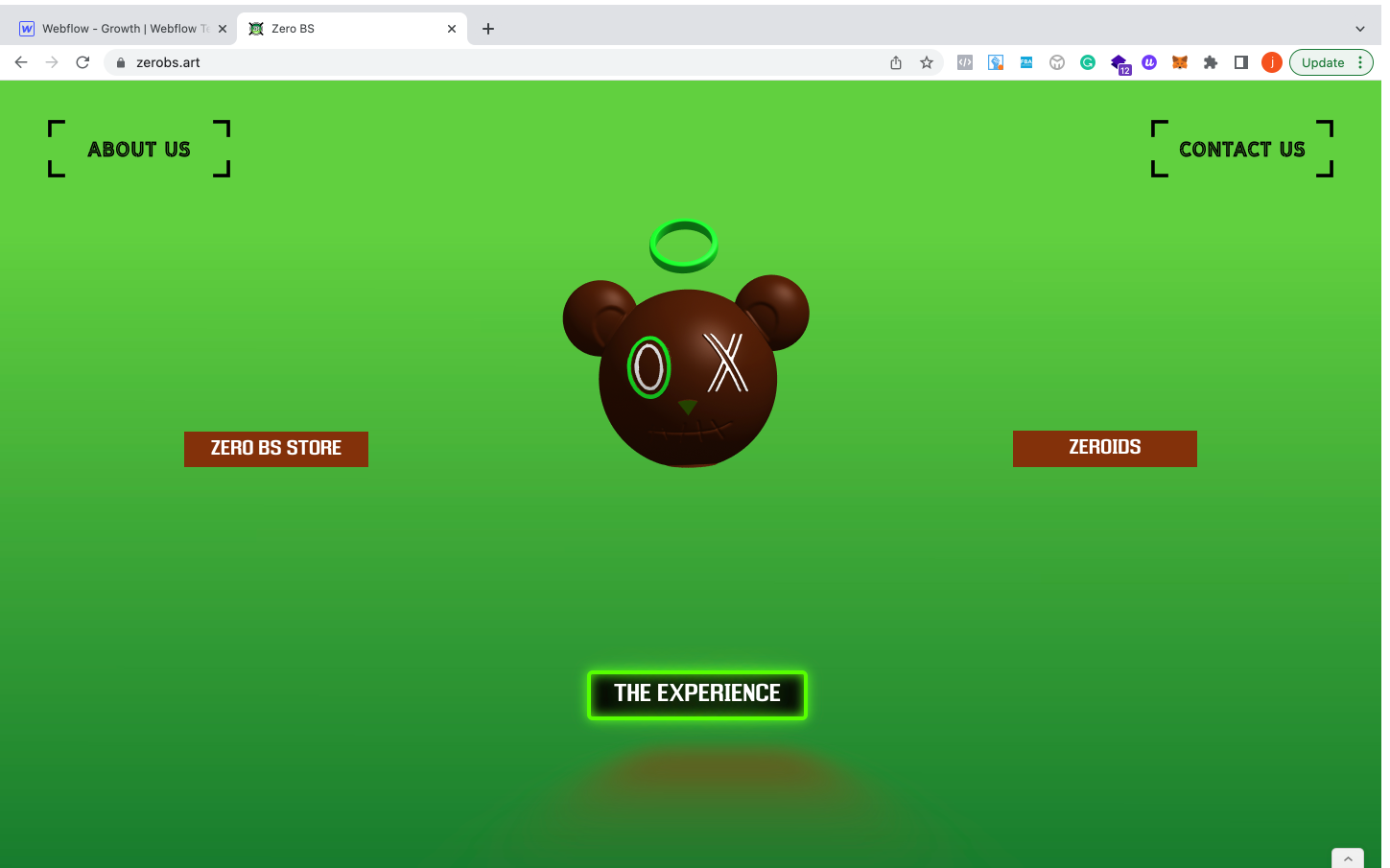Open the ZERO BS STORE button
The image size is (1390, 868).
click(276, 449)
